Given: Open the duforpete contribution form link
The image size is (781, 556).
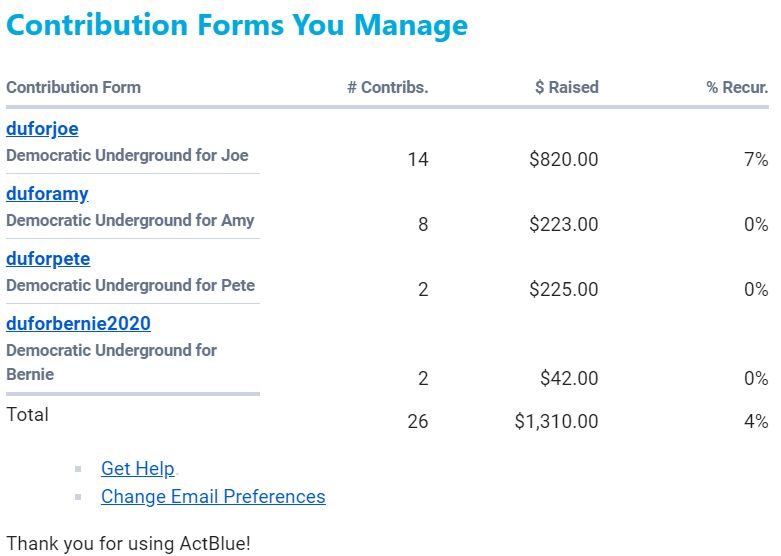Looking at the screenshot, I should click(48, 259).
